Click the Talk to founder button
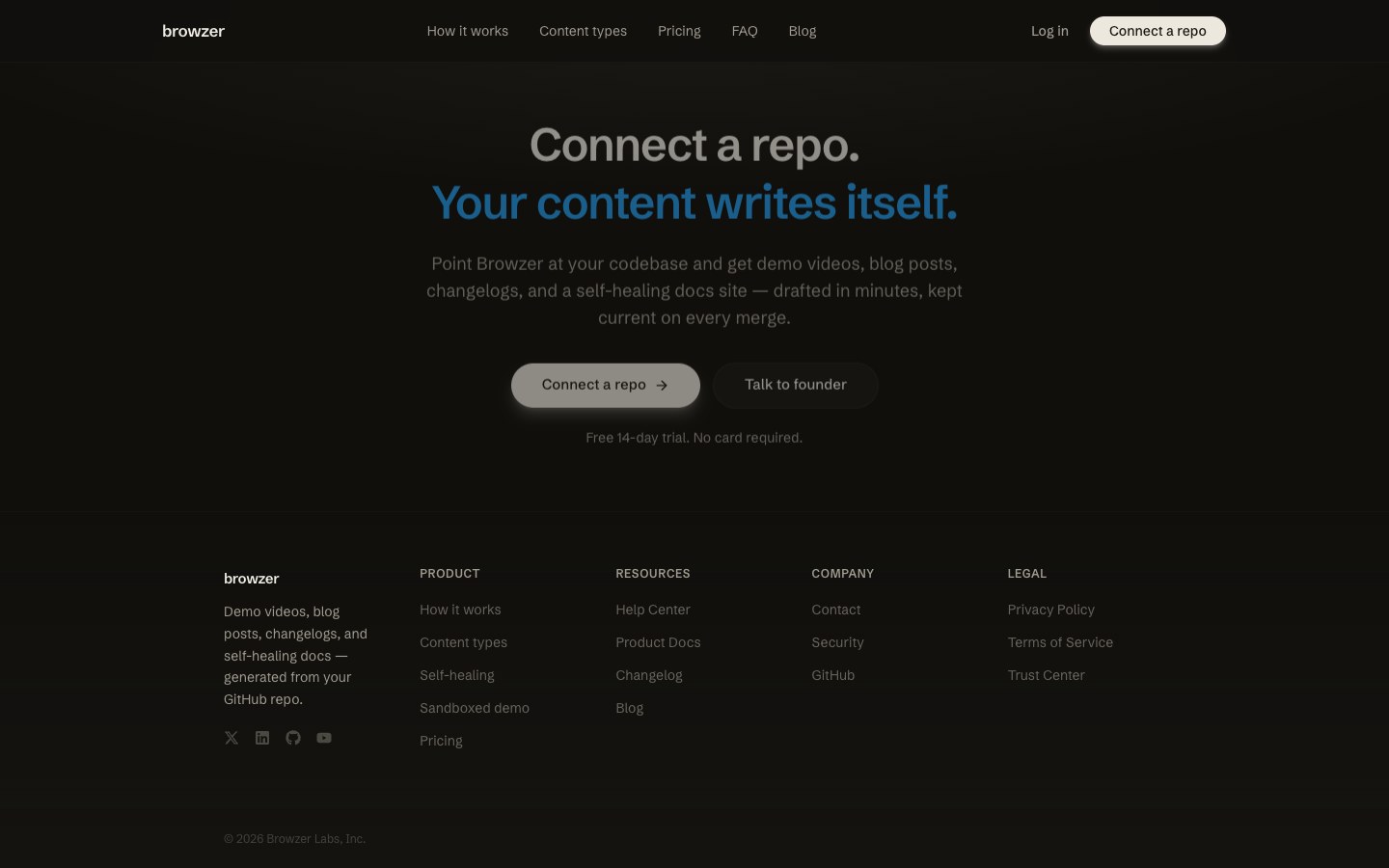1389x868 pixels. tap(796, 385)
